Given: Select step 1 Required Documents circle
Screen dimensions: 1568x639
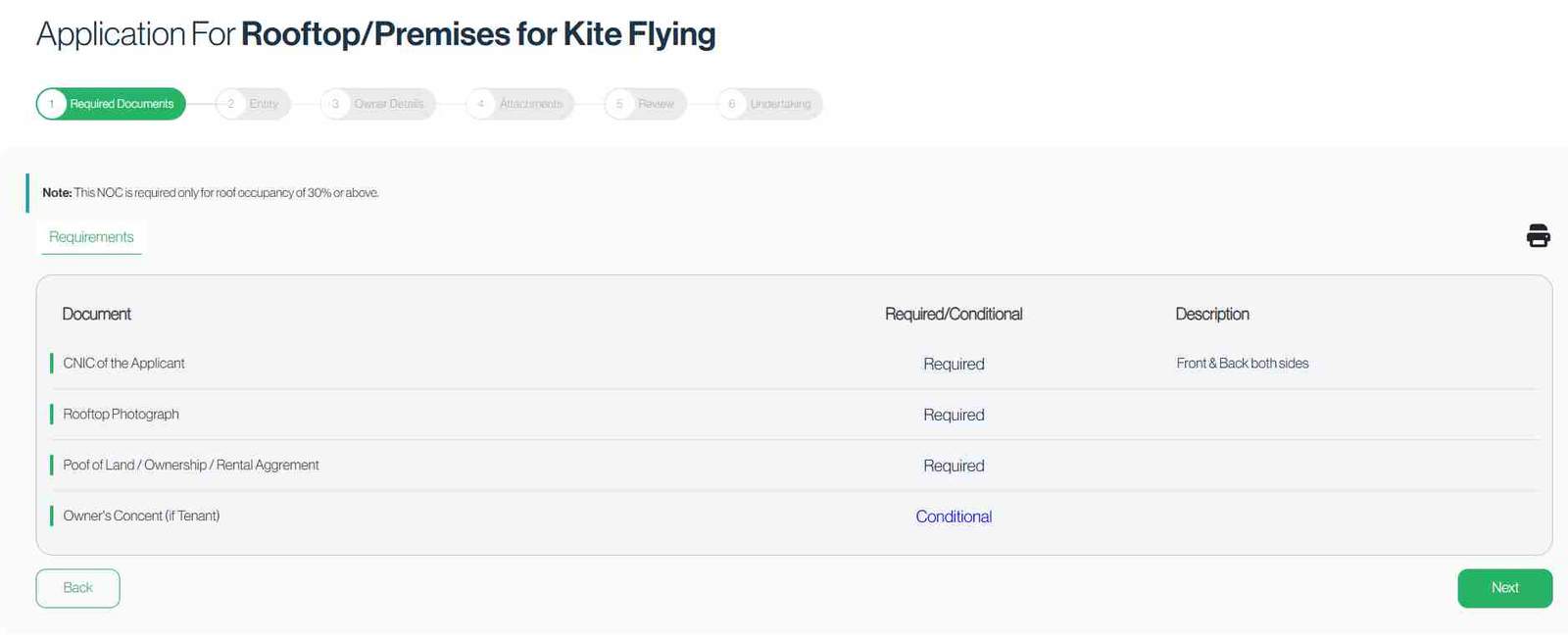Looking at the screenshot, I should point(52,103).
